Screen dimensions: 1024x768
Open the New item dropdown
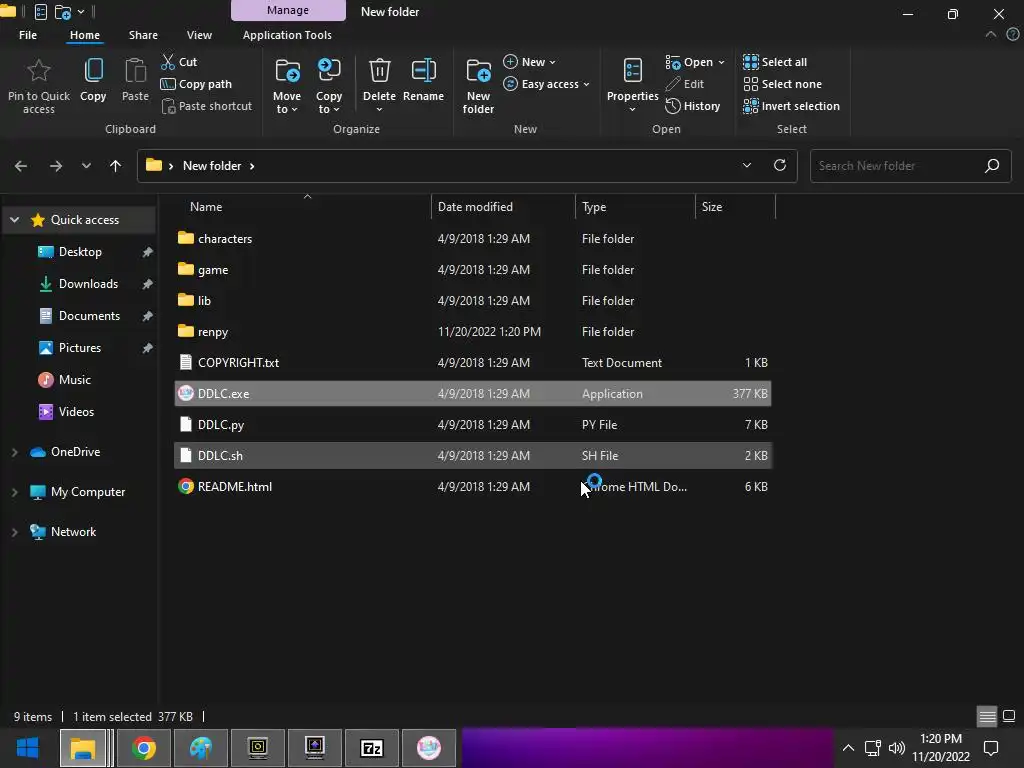coord(530,62)
